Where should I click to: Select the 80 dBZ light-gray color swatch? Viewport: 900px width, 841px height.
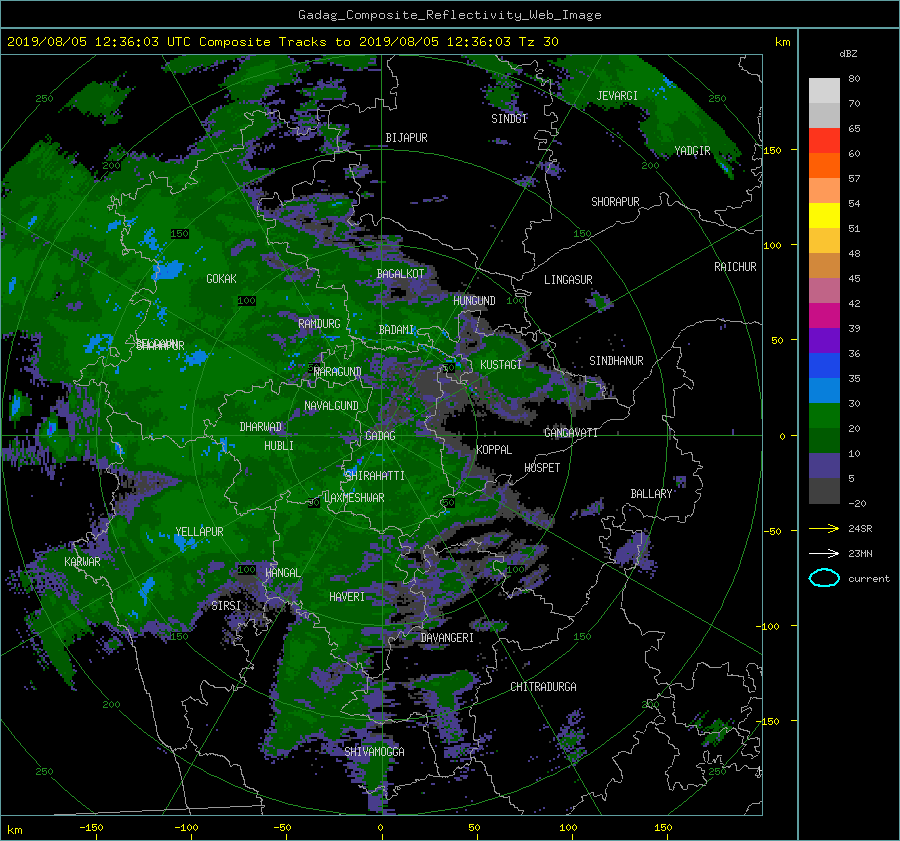(x=824, y=90)
